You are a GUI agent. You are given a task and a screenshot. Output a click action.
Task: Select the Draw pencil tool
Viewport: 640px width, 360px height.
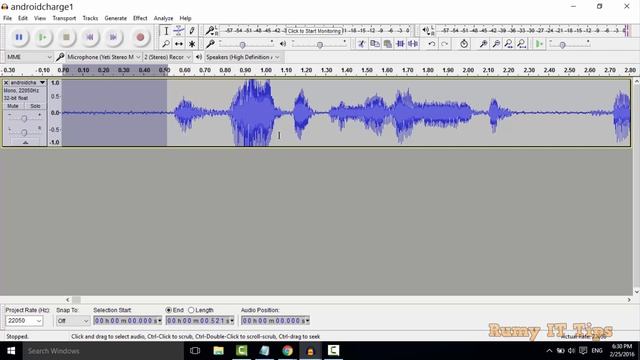click(192, 31)
